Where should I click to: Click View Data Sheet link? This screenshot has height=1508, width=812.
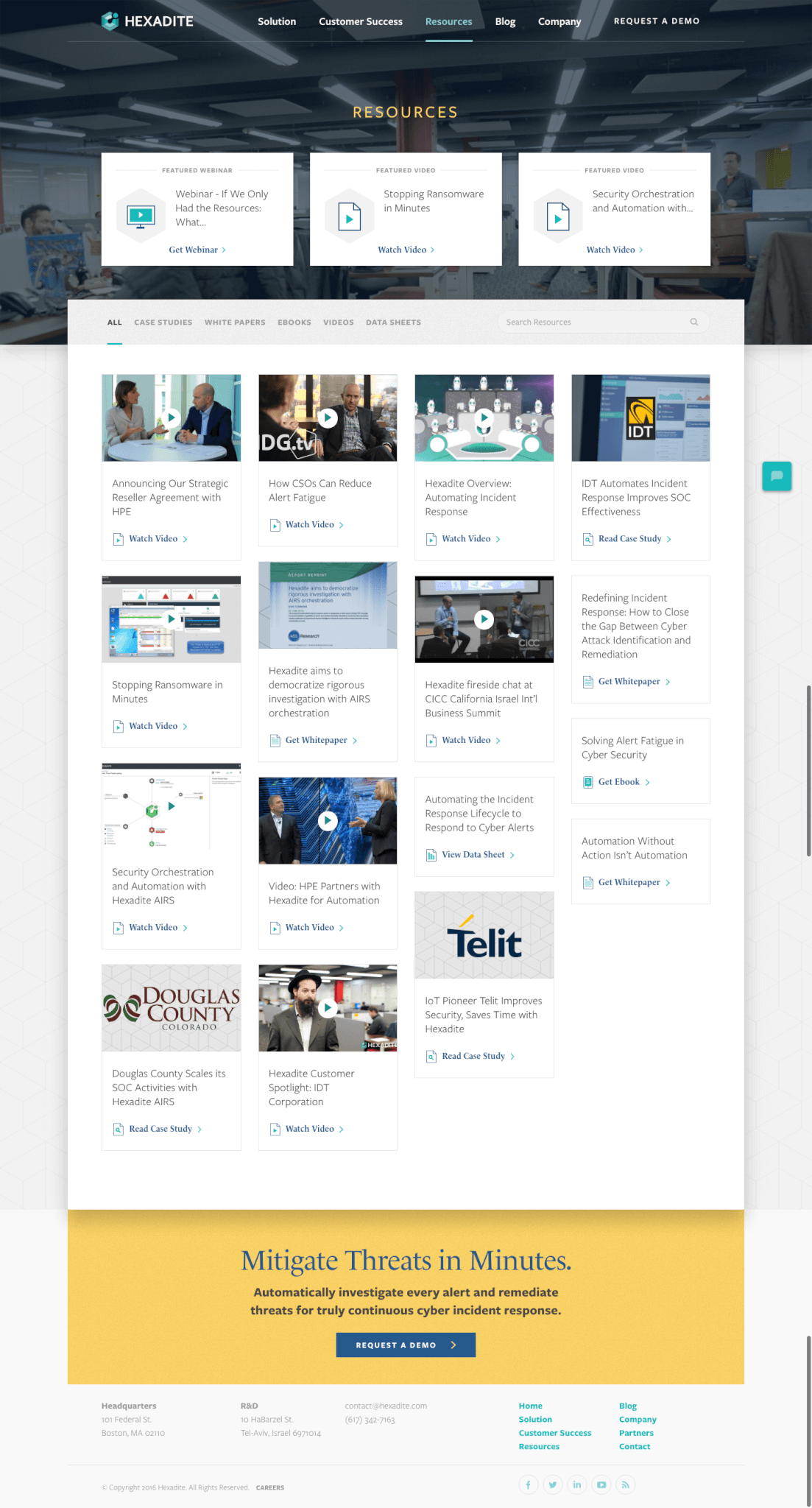(478, 855)
